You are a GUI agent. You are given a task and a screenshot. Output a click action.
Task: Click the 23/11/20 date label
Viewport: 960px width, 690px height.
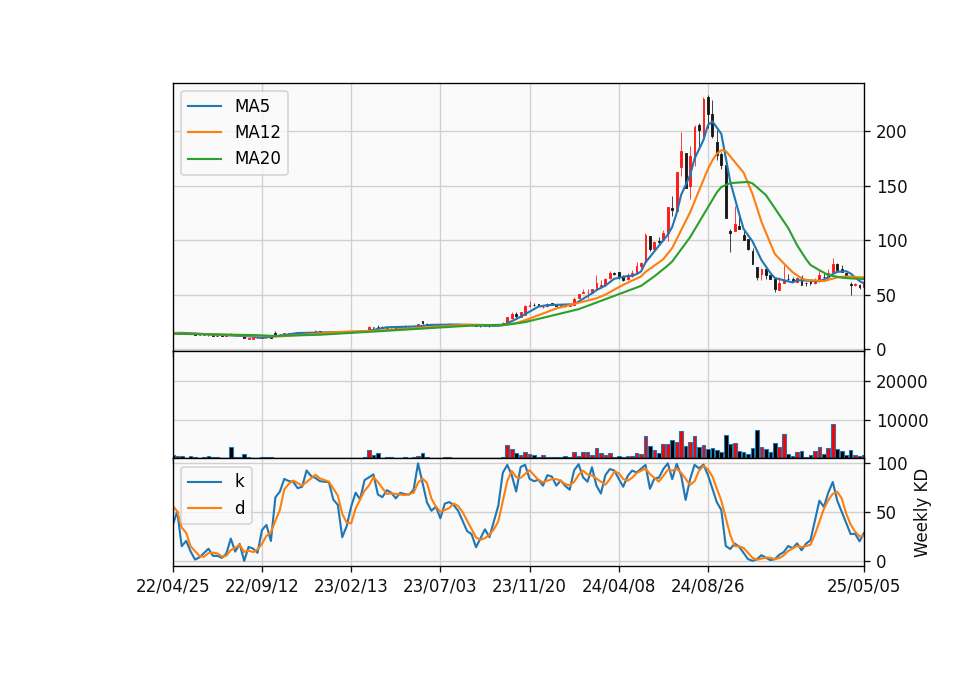point(529,586)
